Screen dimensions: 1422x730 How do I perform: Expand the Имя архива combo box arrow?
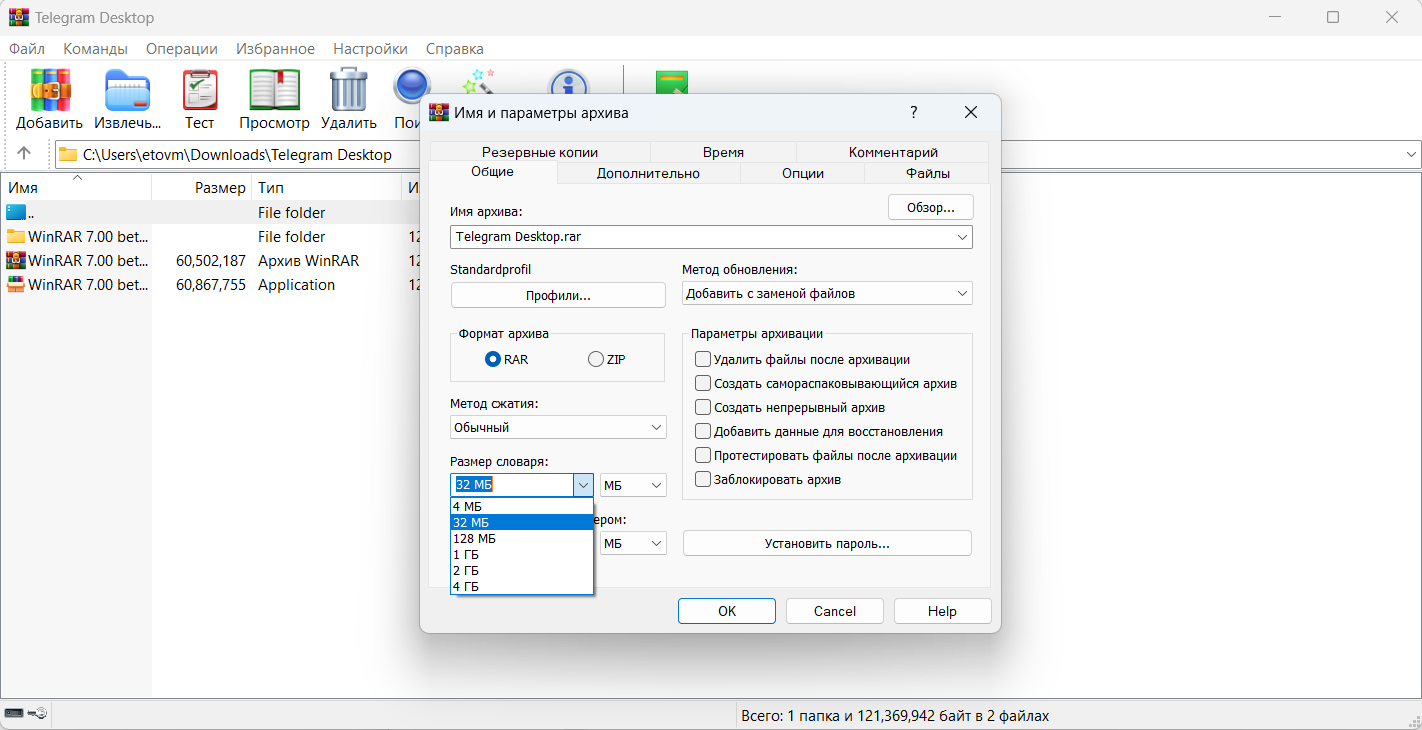tap(962, 237)
